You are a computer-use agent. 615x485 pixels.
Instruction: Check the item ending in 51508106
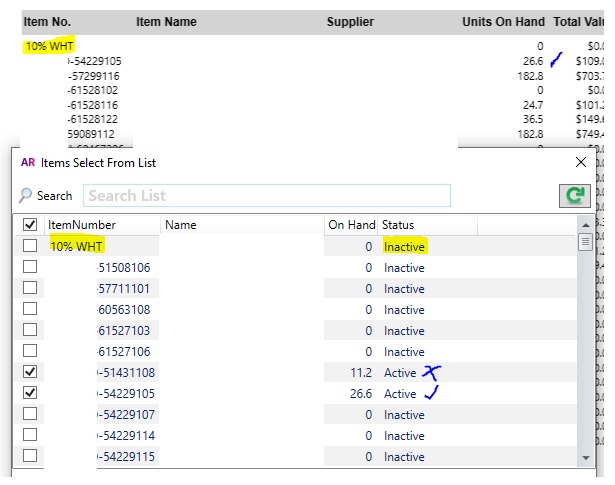(30, 267)
